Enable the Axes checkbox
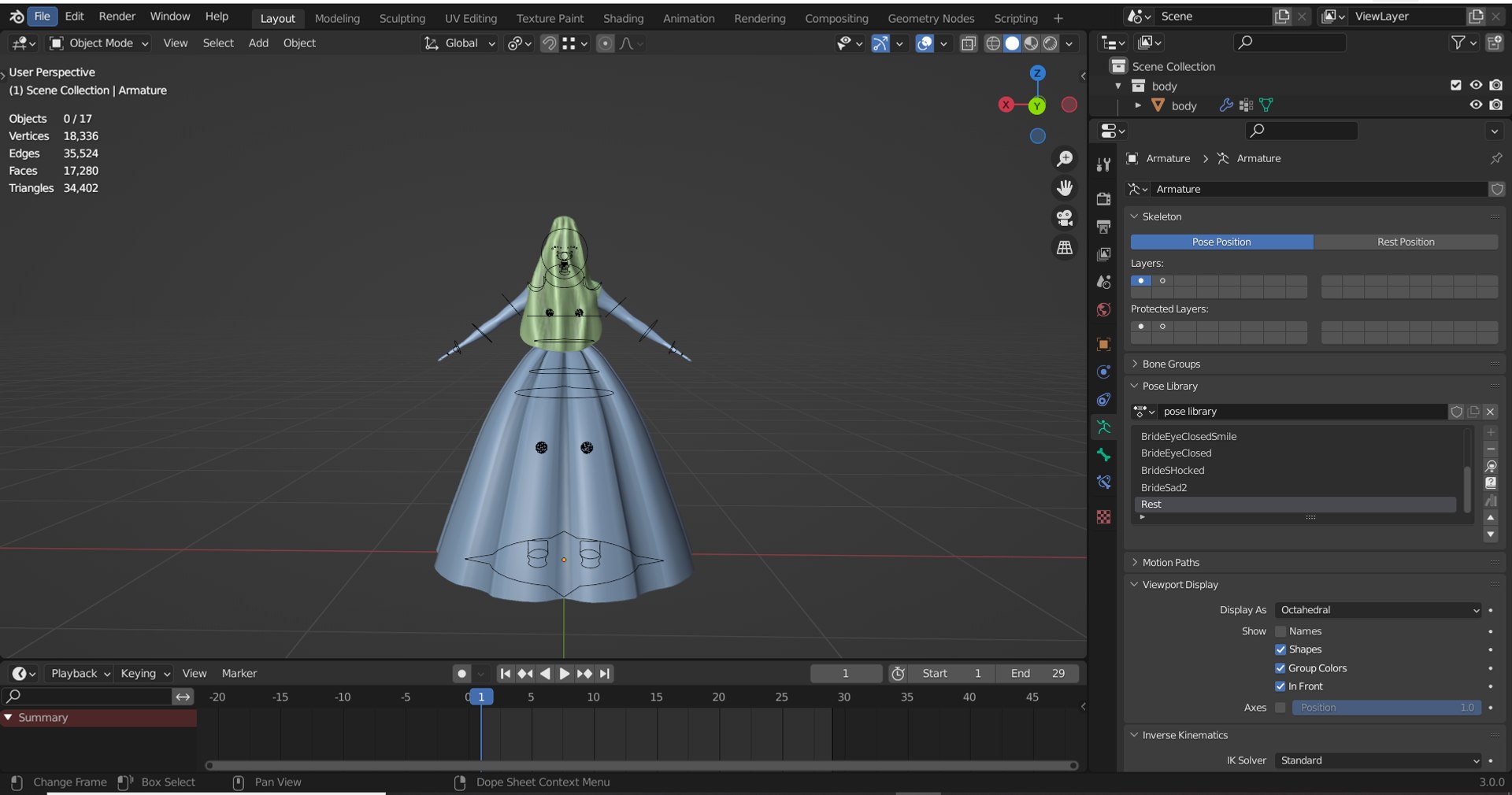This screenshot has width=1512, height=795. (x=1280, y=708)
